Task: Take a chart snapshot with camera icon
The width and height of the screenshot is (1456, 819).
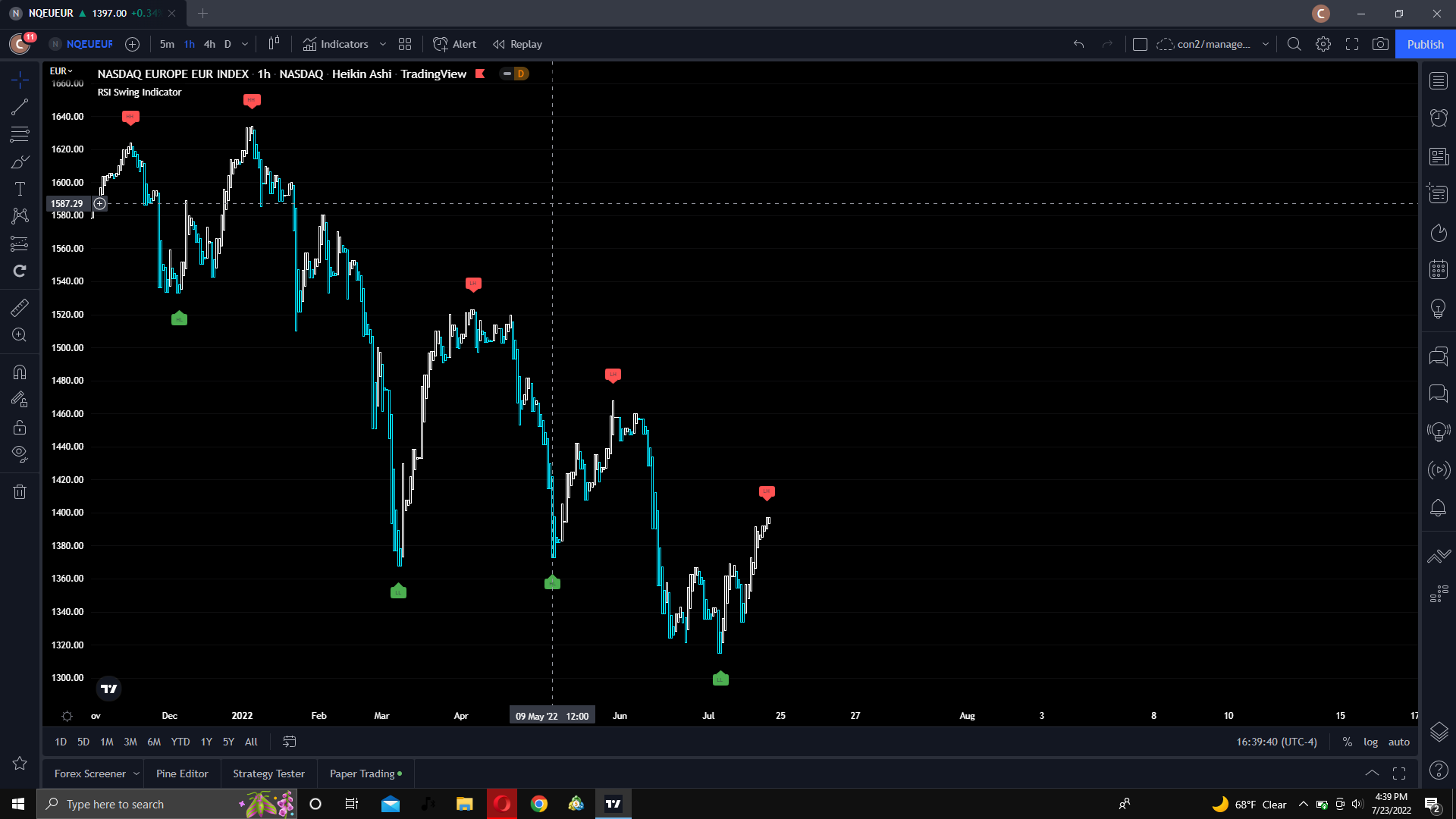Action: [x=1380, y=44]
